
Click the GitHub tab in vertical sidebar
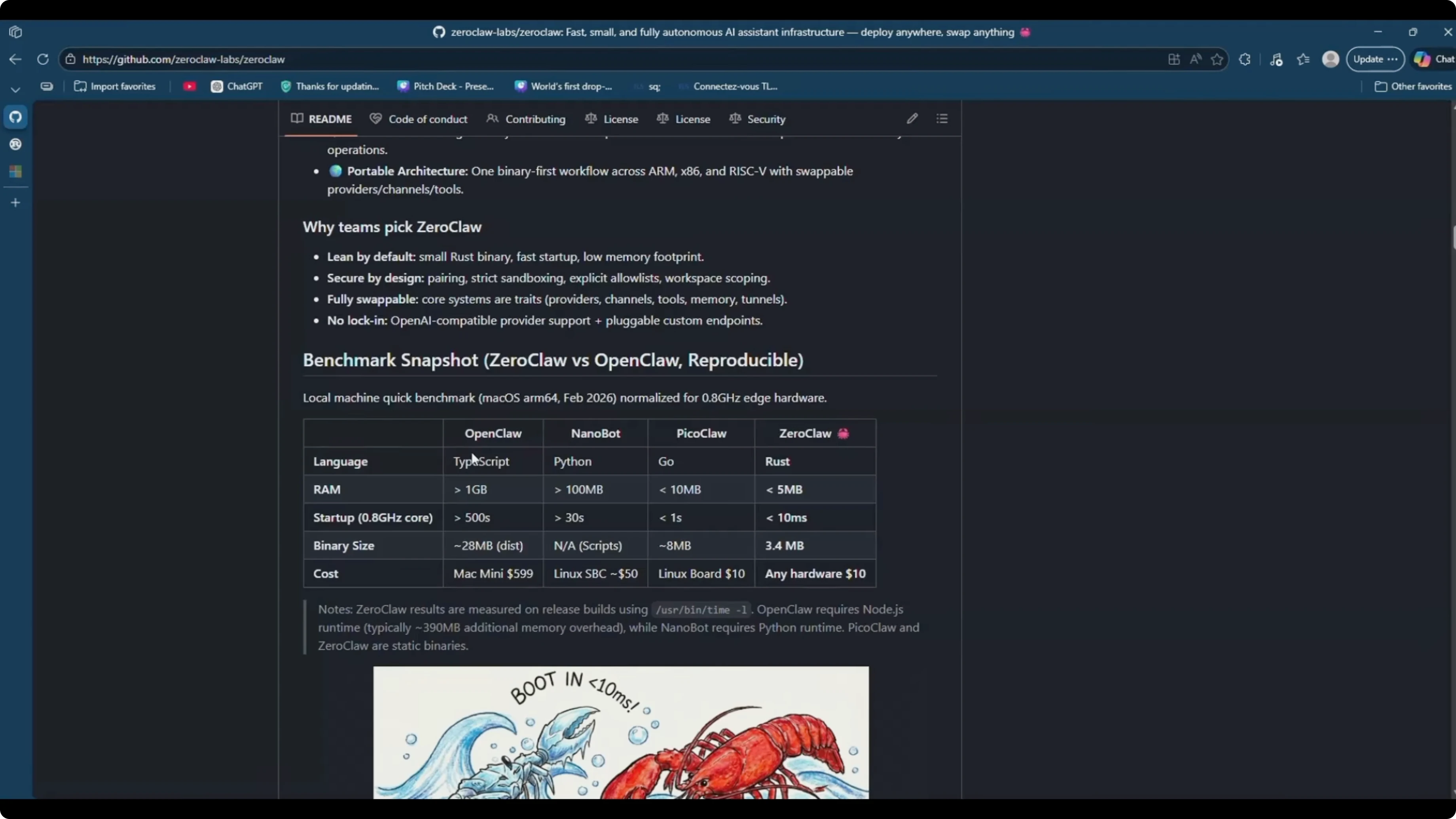click(15, 117)
